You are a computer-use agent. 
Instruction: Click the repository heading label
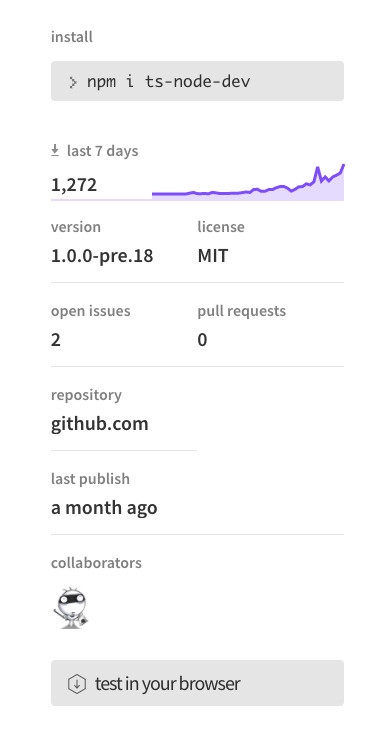(86, 395)
